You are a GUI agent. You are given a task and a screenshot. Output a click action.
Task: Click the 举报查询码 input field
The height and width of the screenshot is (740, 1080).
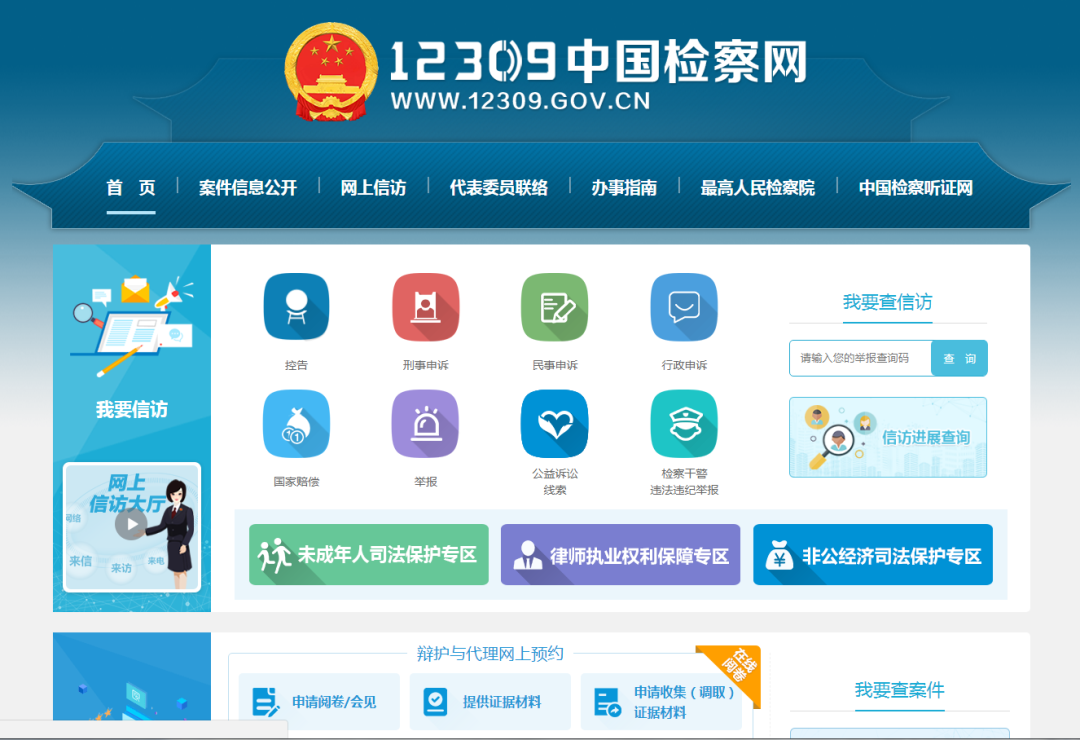tap(860, 358)
